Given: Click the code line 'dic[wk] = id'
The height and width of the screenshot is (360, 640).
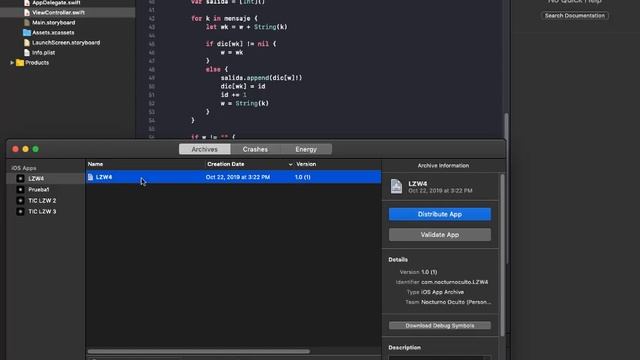Looking at the screenshot, I should pyautogui.click(x=243, y=86).
